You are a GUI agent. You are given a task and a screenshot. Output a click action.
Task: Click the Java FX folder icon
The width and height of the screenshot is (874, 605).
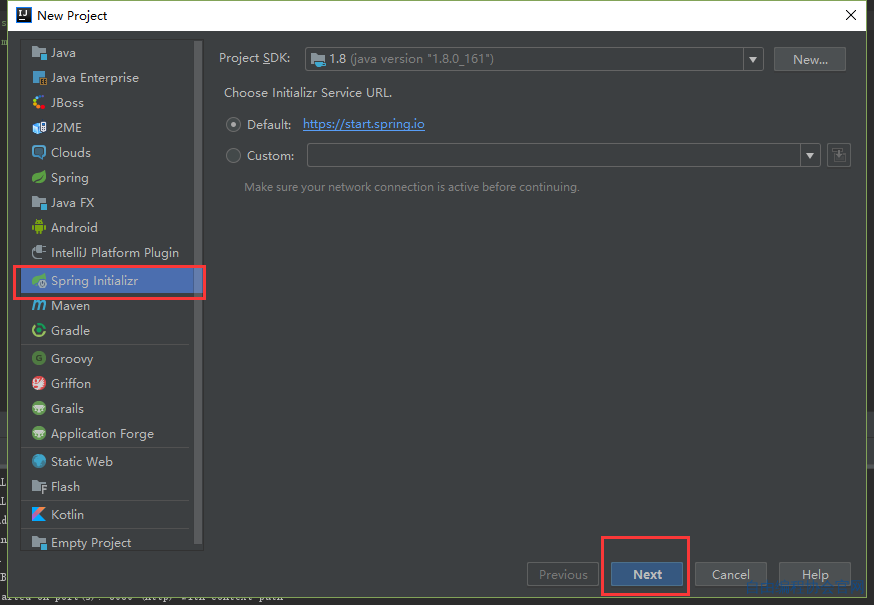coord(39,202)
